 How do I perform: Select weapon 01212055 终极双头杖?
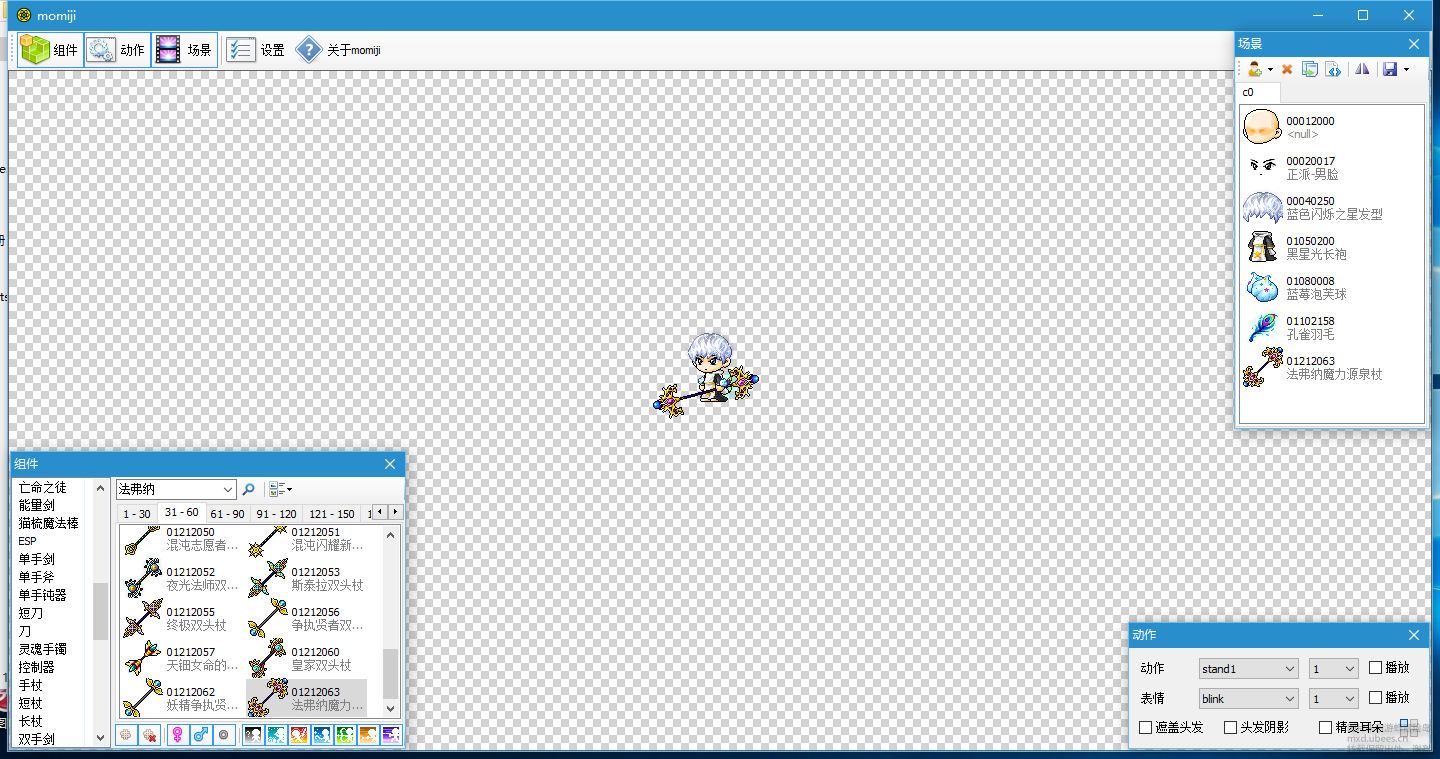click(x=182, y=618)
